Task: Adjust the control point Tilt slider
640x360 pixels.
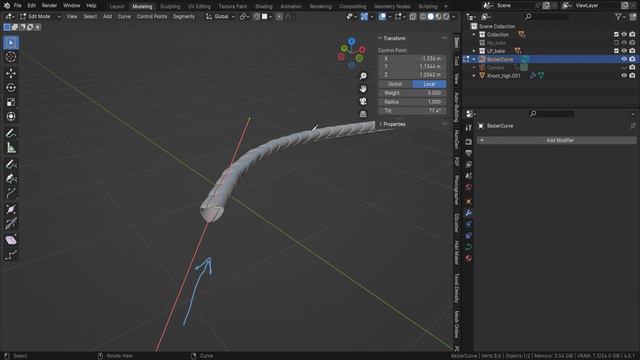Action: [x=412, y=111]
